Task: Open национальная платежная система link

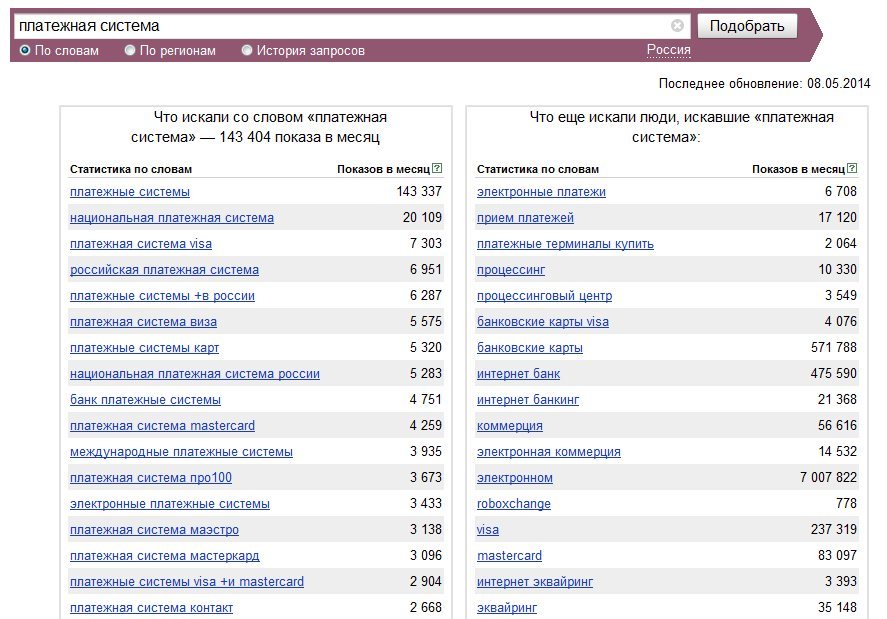Action: [172, 218]
